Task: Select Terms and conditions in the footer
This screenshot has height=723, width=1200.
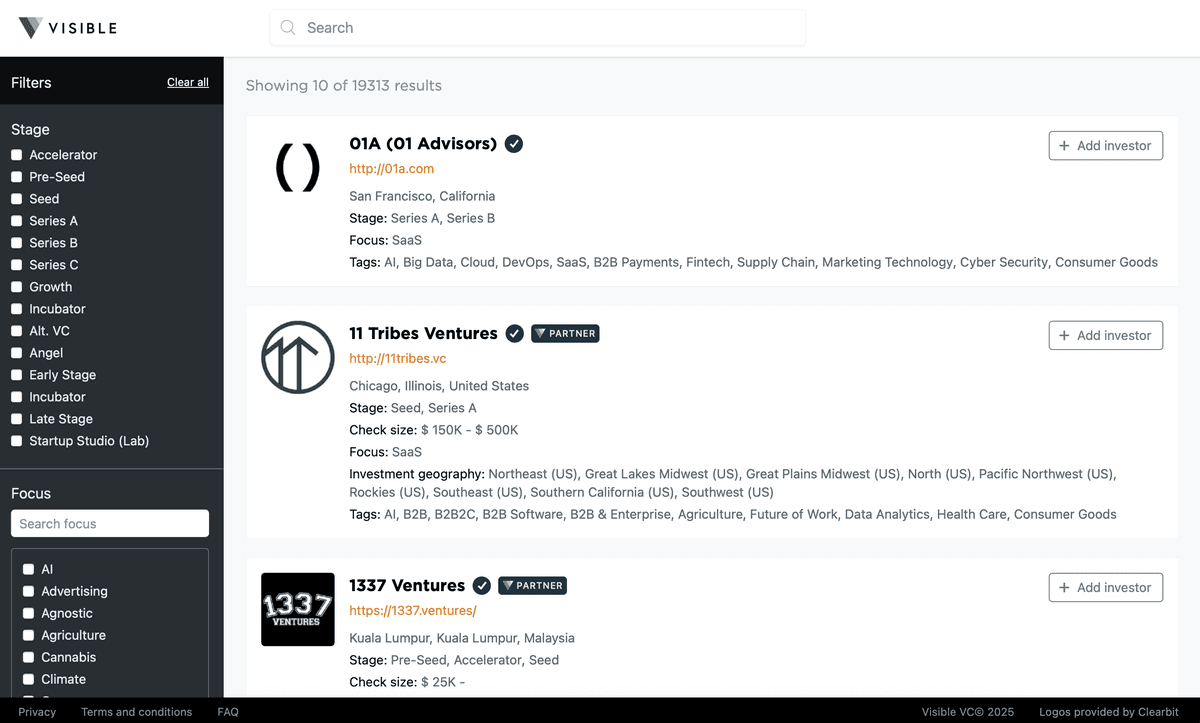Action: click(136, 712)
